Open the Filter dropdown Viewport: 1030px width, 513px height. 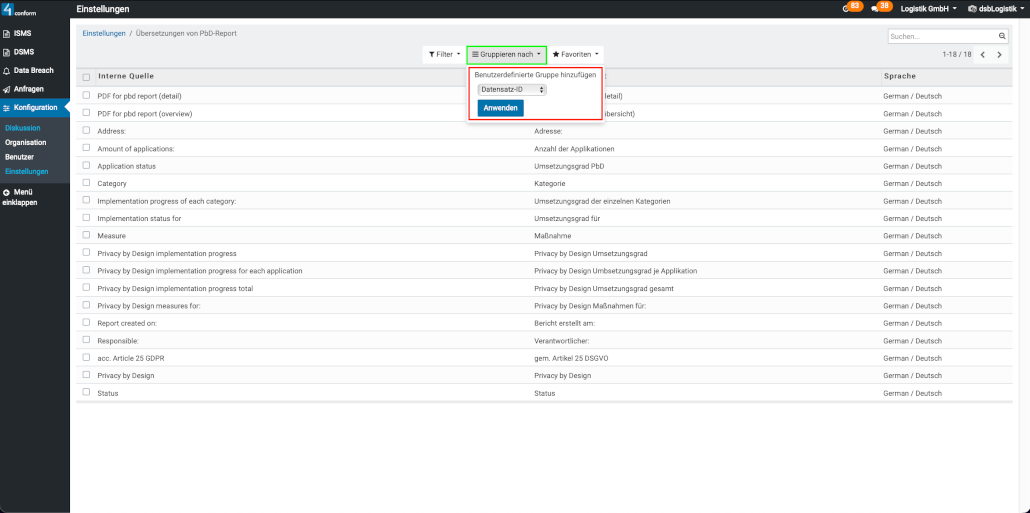coord(444,54)
